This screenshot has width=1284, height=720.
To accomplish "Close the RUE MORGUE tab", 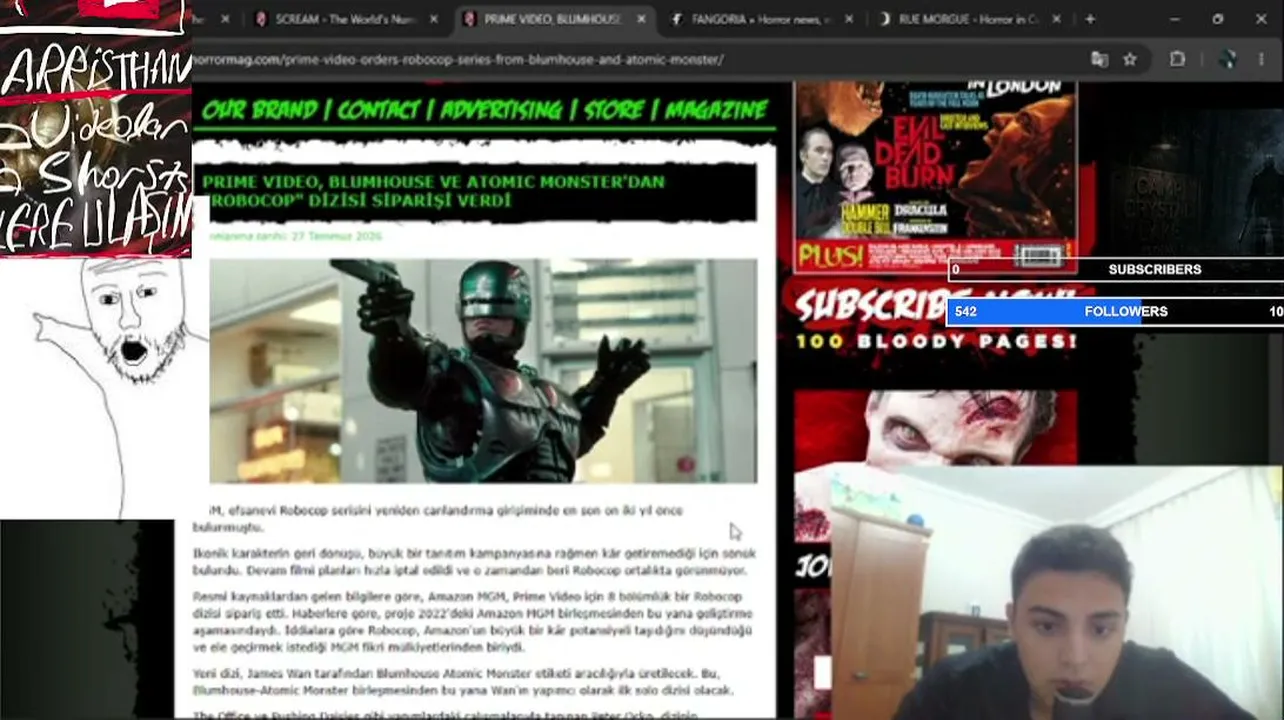I will click(1057, 19).
